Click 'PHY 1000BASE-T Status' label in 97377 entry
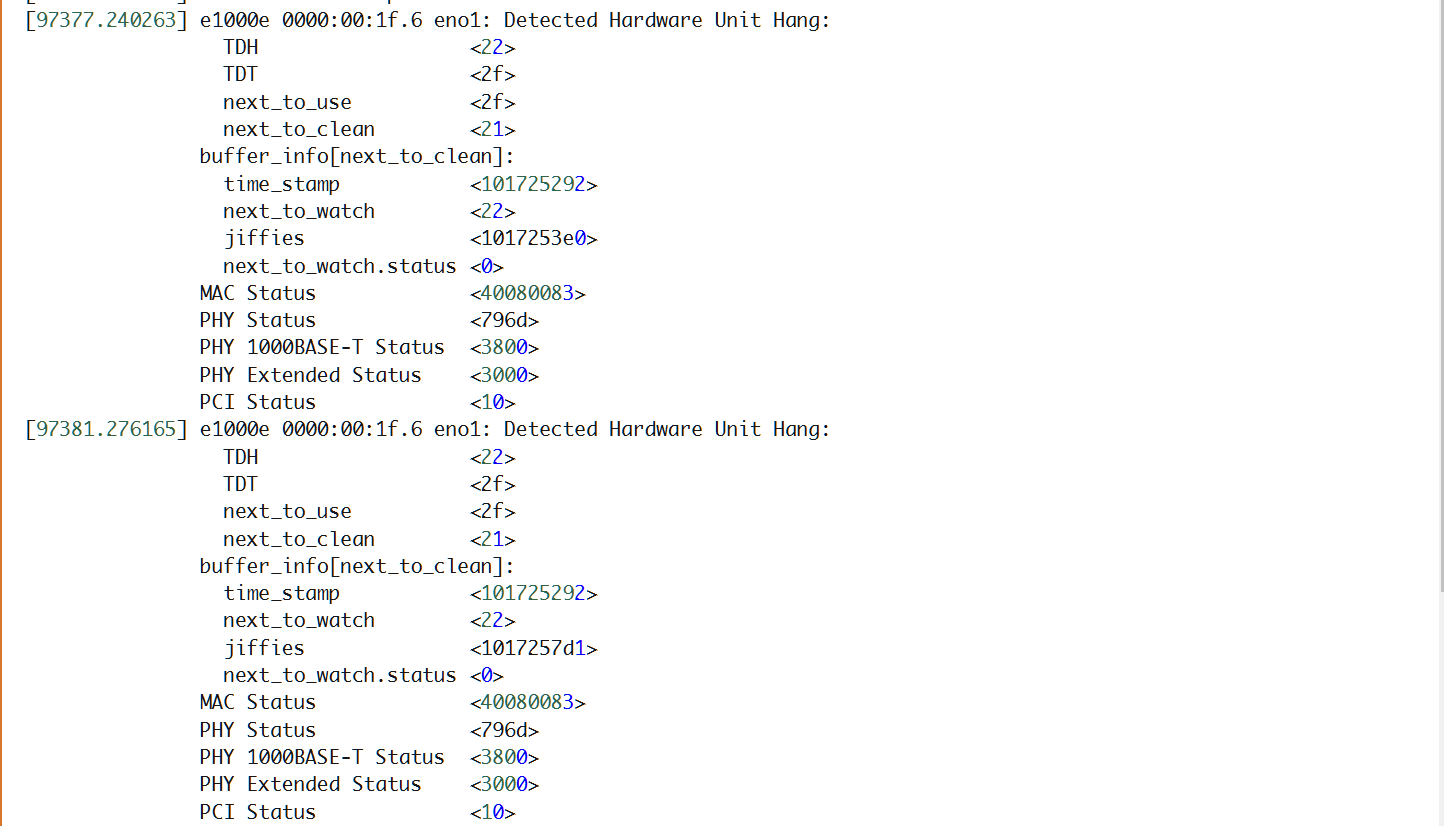1444x826 pixels. click(322, 348)
